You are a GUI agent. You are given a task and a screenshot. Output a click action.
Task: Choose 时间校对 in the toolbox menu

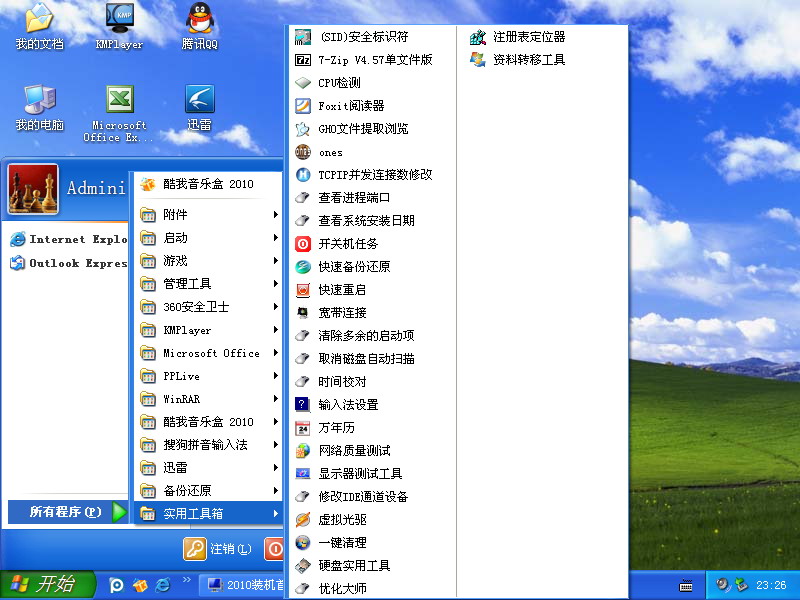(x=372, y=382)
